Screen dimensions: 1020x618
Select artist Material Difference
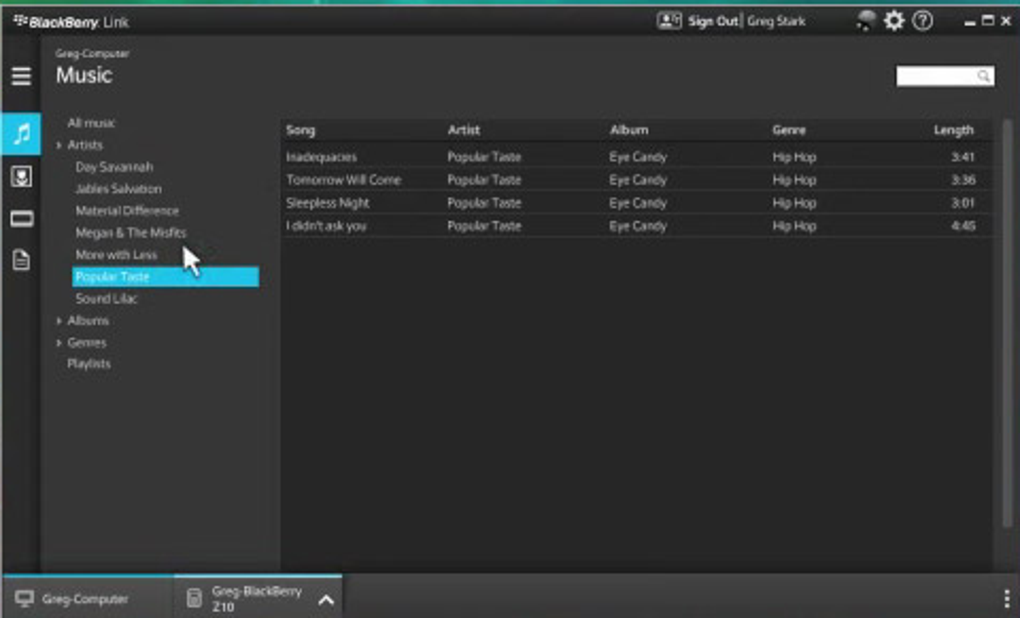[127, 211]
